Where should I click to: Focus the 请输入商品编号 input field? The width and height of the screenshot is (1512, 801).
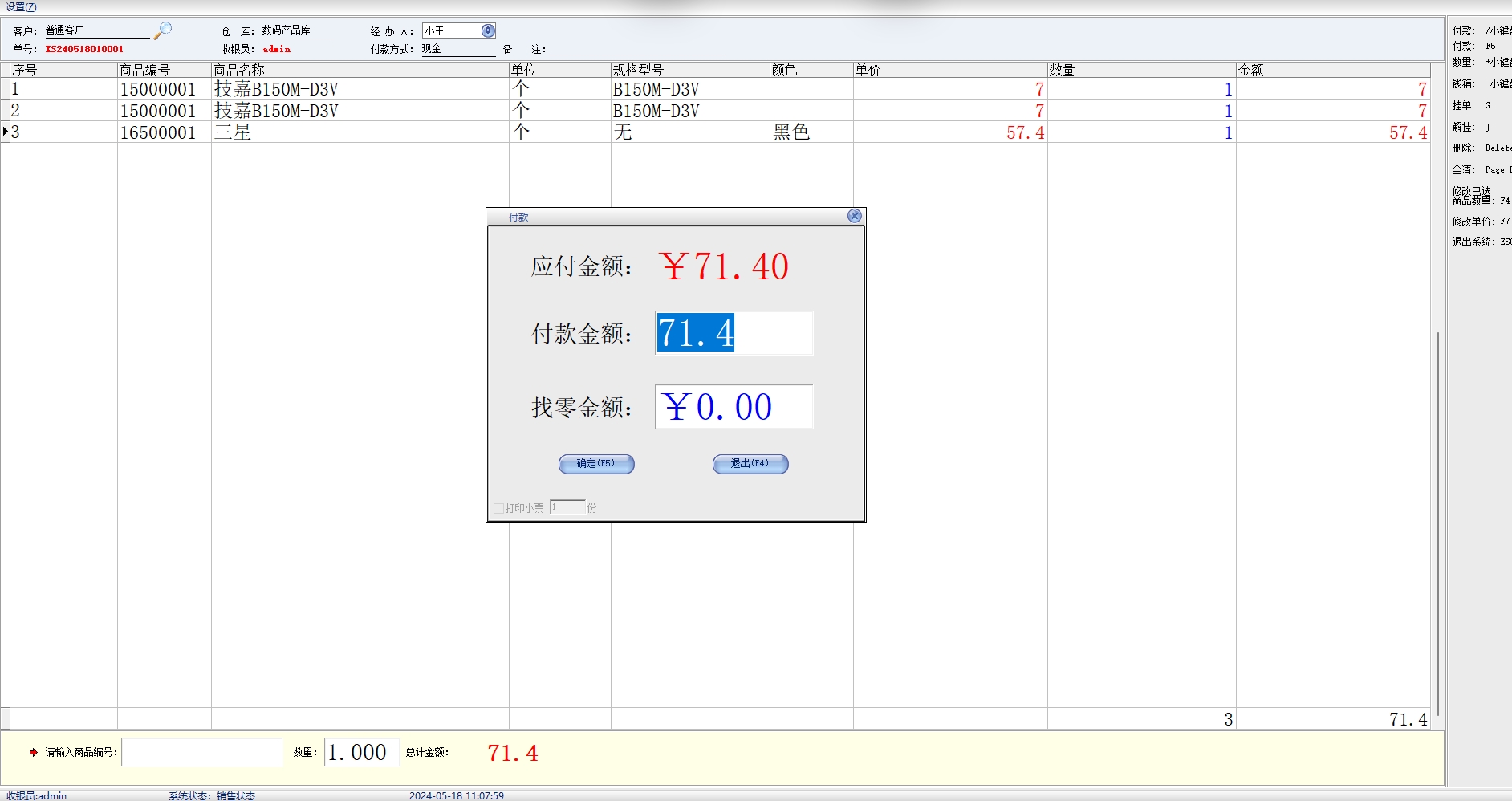click(201, 752)
